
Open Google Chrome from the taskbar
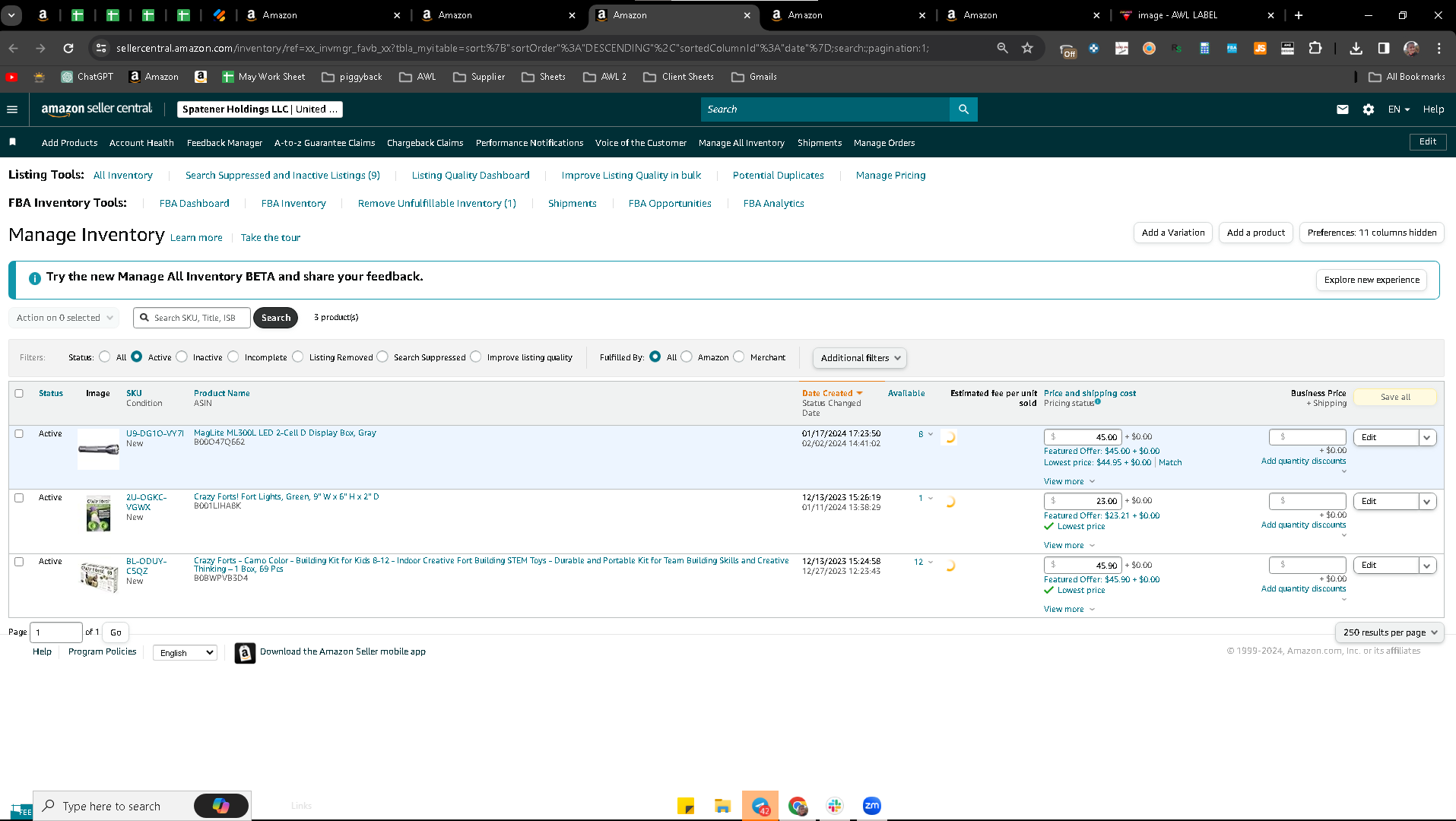(798, 806)
